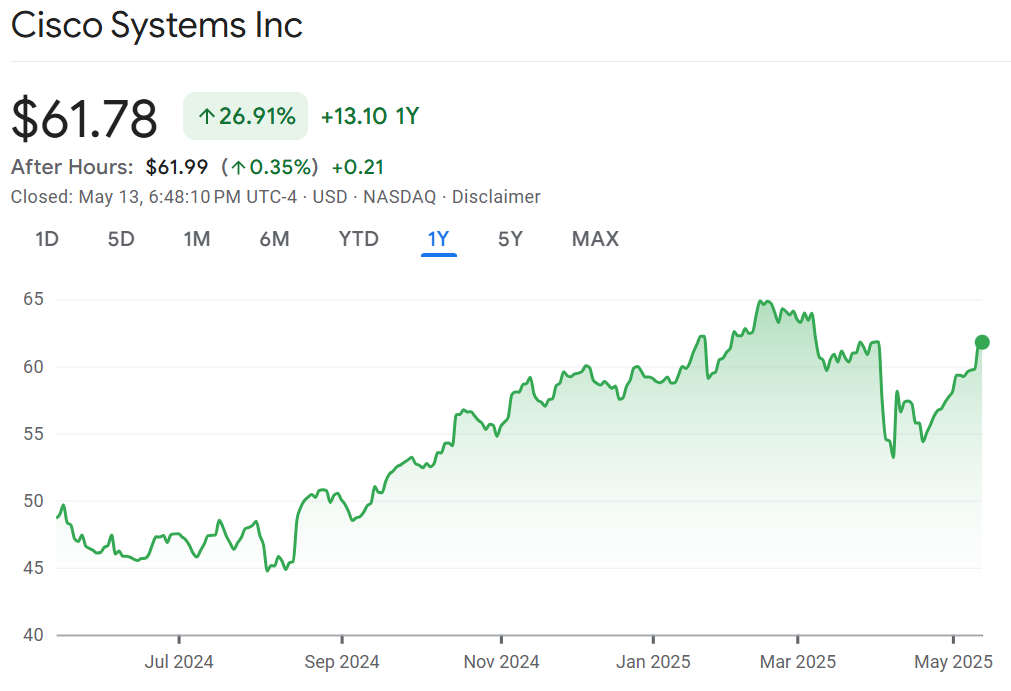The image size is (1011, 691).
Task: Select the YTD range tab
Action: pos(358,239)
